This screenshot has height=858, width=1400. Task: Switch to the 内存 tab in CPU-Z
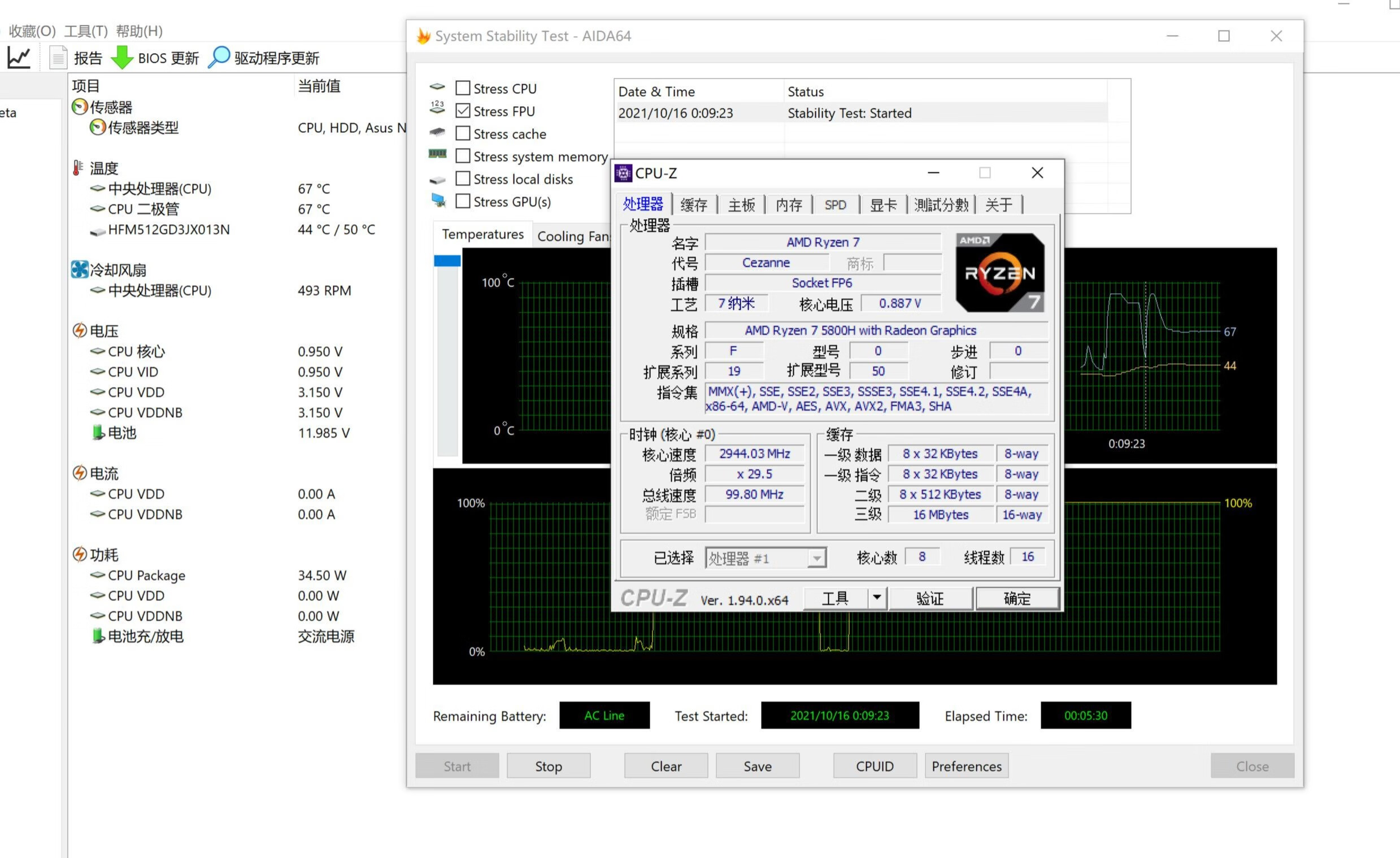coord(789,204)
